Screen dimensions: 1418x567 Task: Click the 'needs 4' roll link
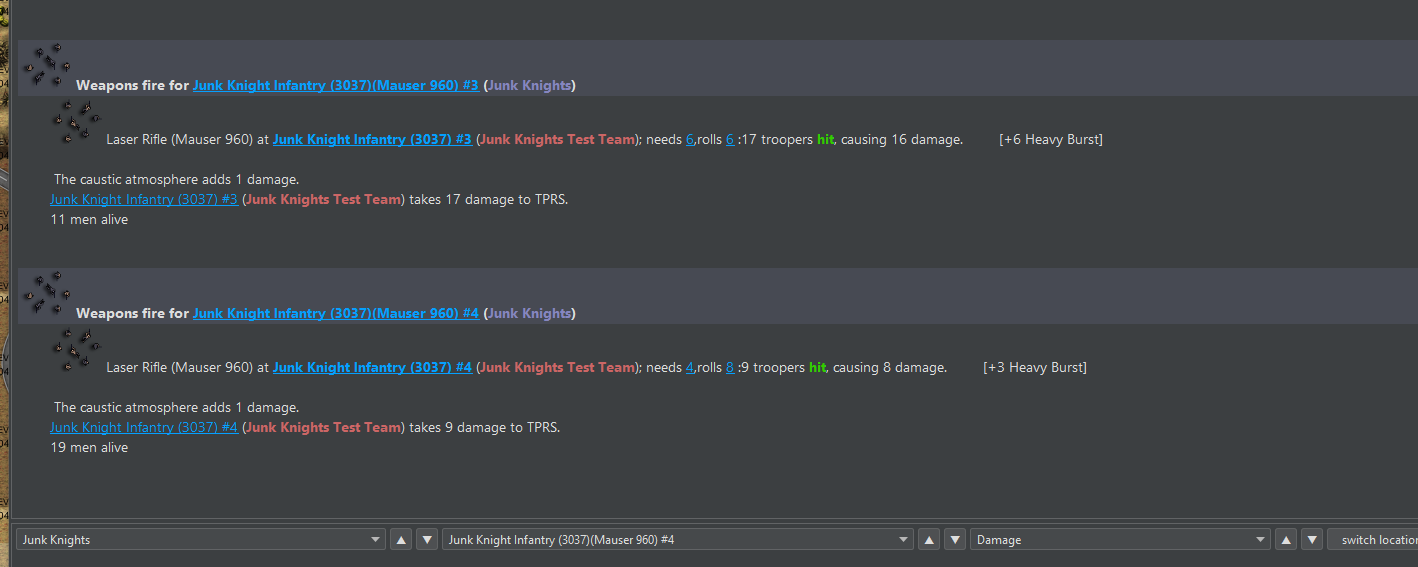coord(690,368)
